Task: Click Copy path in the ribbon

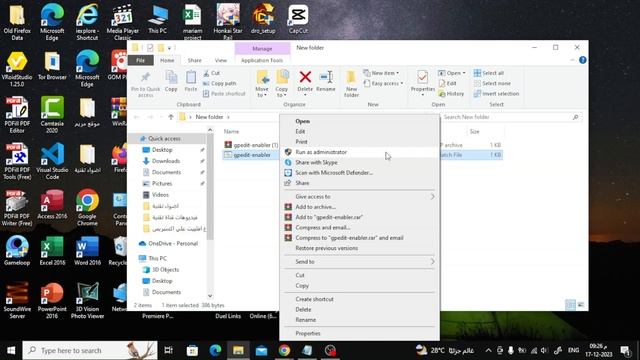Action: (x=220, y=83)
